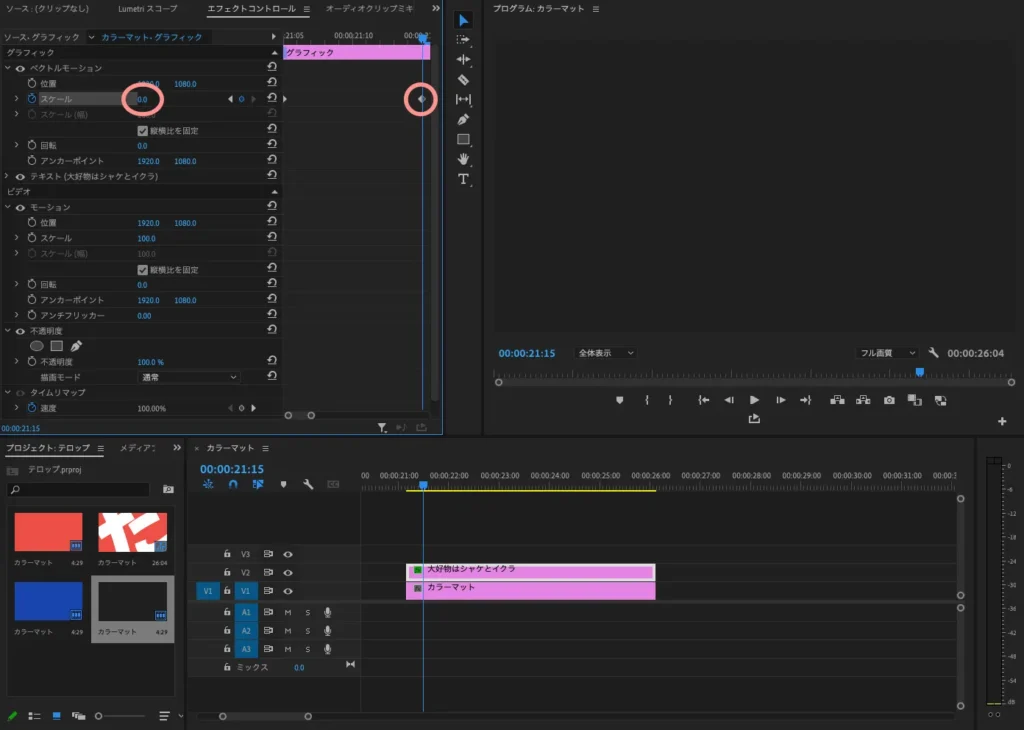Open the フル画質 playback resolution dropdown
Screen dimensions: 1024x730
887,353
